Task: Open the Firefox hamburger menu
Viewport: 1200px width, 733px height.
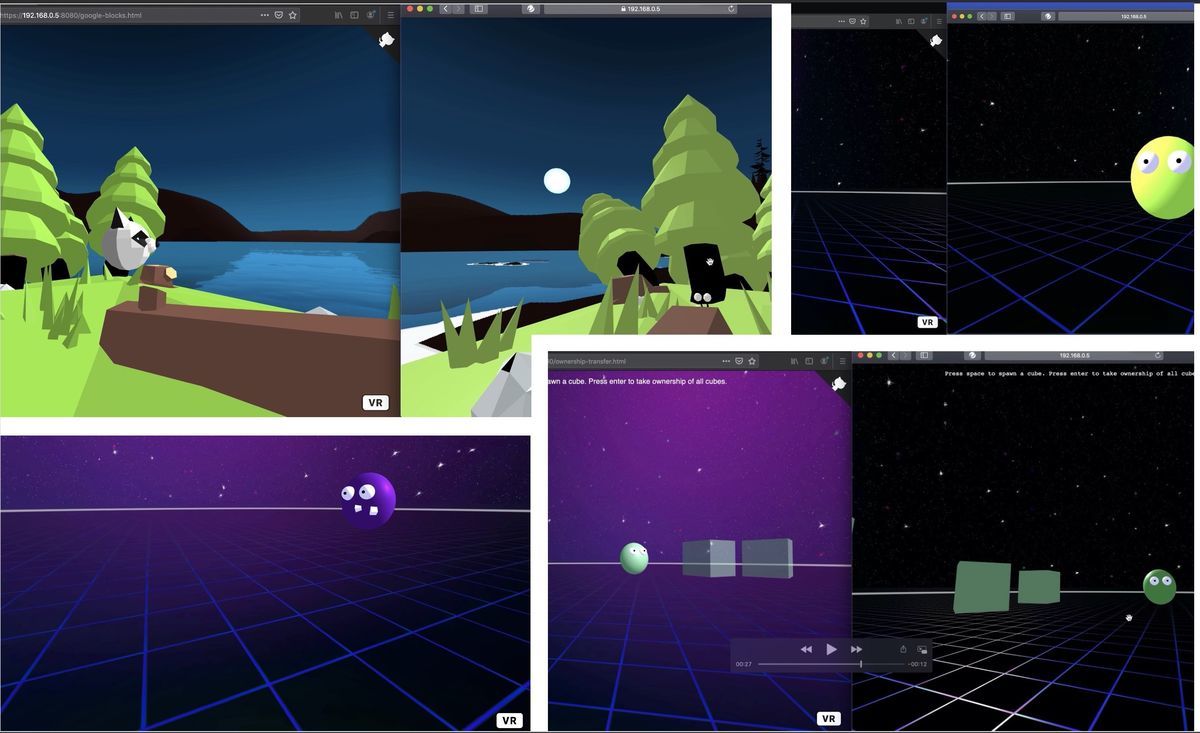Action: pyautogui.click(x=390, y=15)
